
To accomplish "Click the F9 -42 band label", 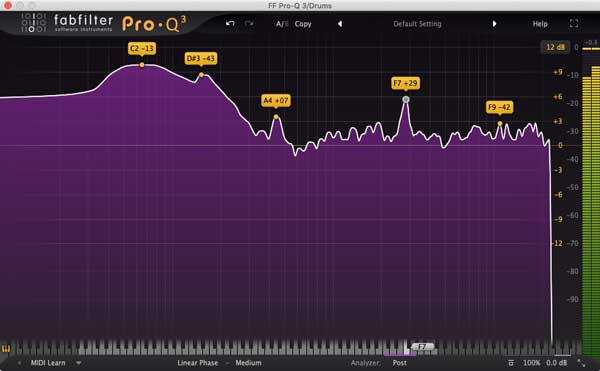I will coord(499,107).
